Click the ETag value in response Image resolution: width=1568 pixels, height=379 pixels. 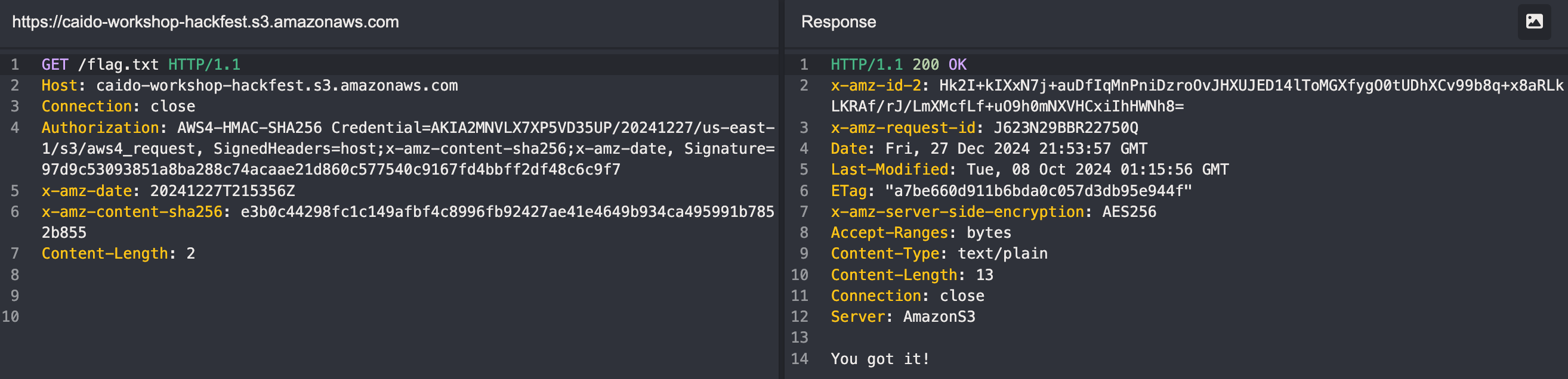click(1038, 191)
